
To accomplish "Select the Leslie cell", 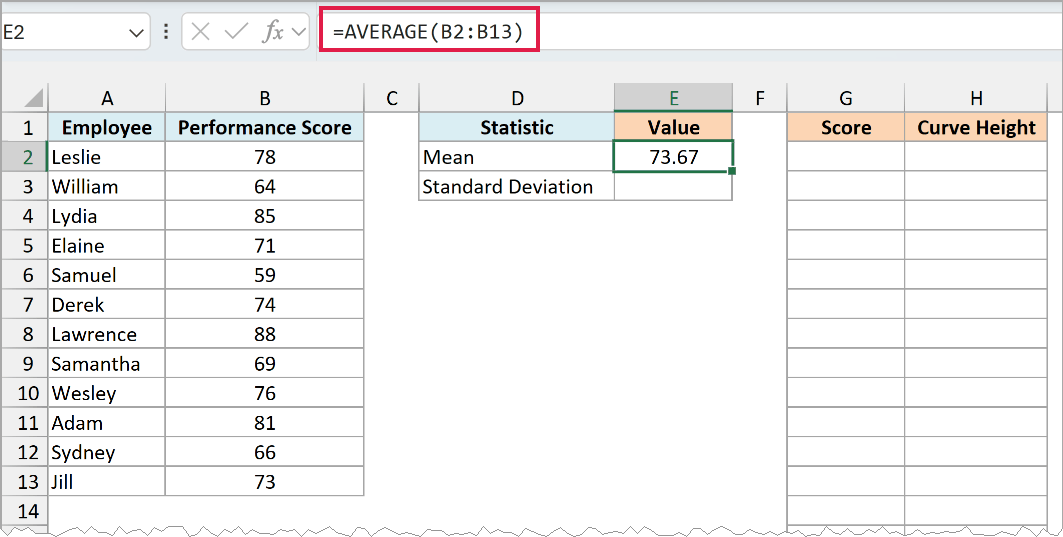I will pos(106,157).
